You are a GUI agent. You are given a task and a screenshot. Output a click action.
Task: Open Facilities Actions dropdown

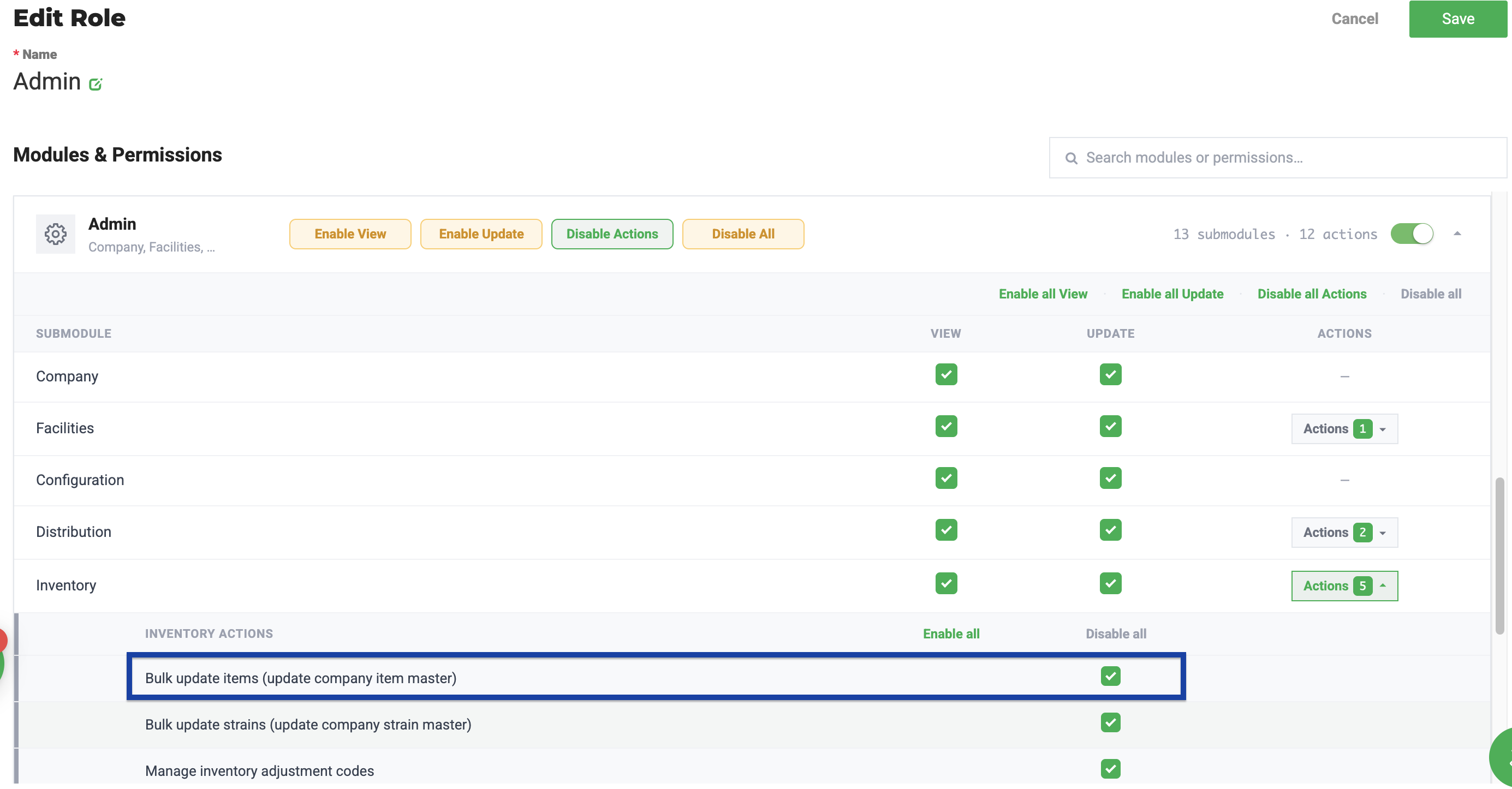point(1344,429)
